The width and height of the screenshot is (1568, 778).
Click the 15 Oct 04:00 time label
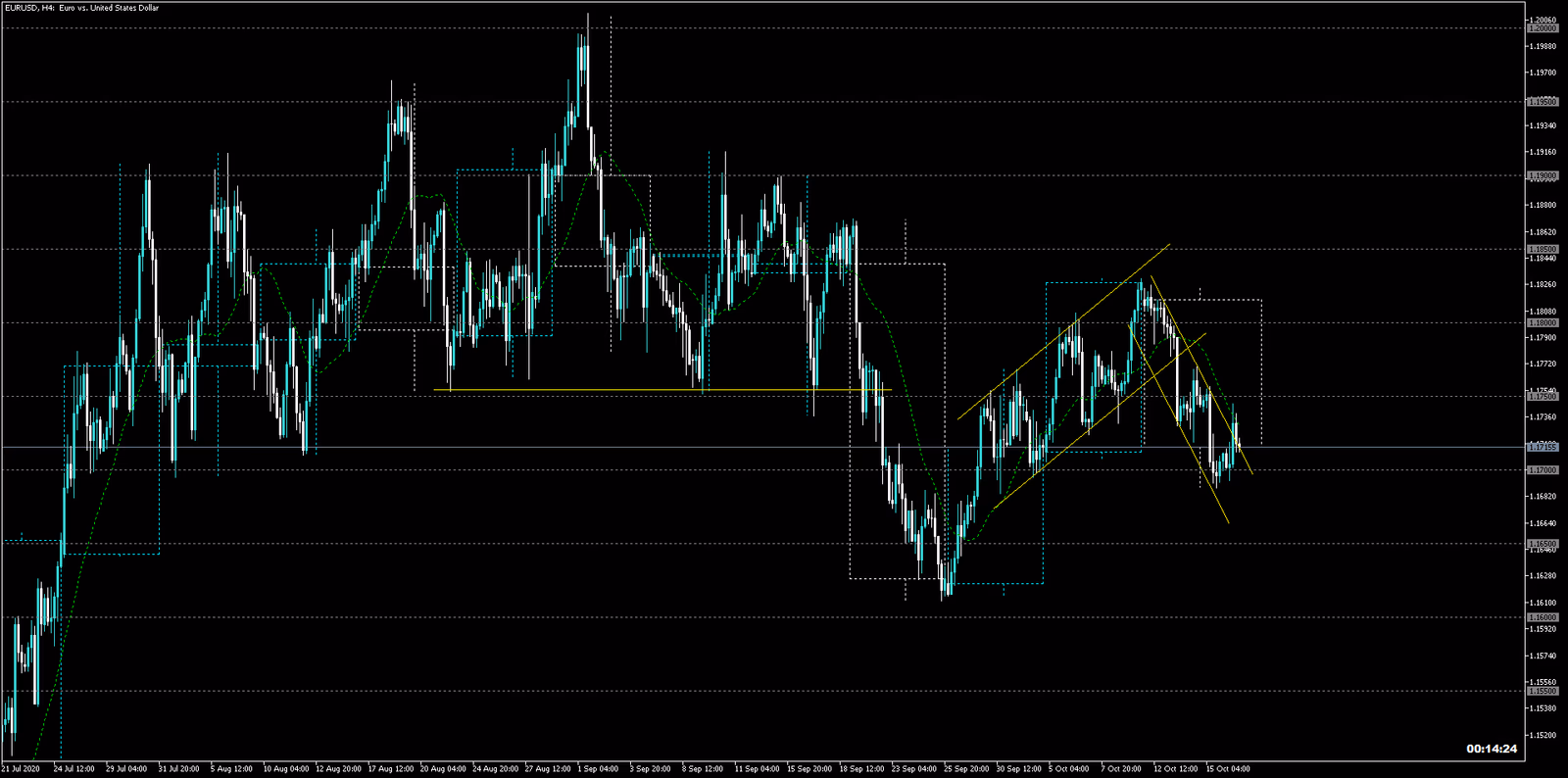coord(1228,769)
